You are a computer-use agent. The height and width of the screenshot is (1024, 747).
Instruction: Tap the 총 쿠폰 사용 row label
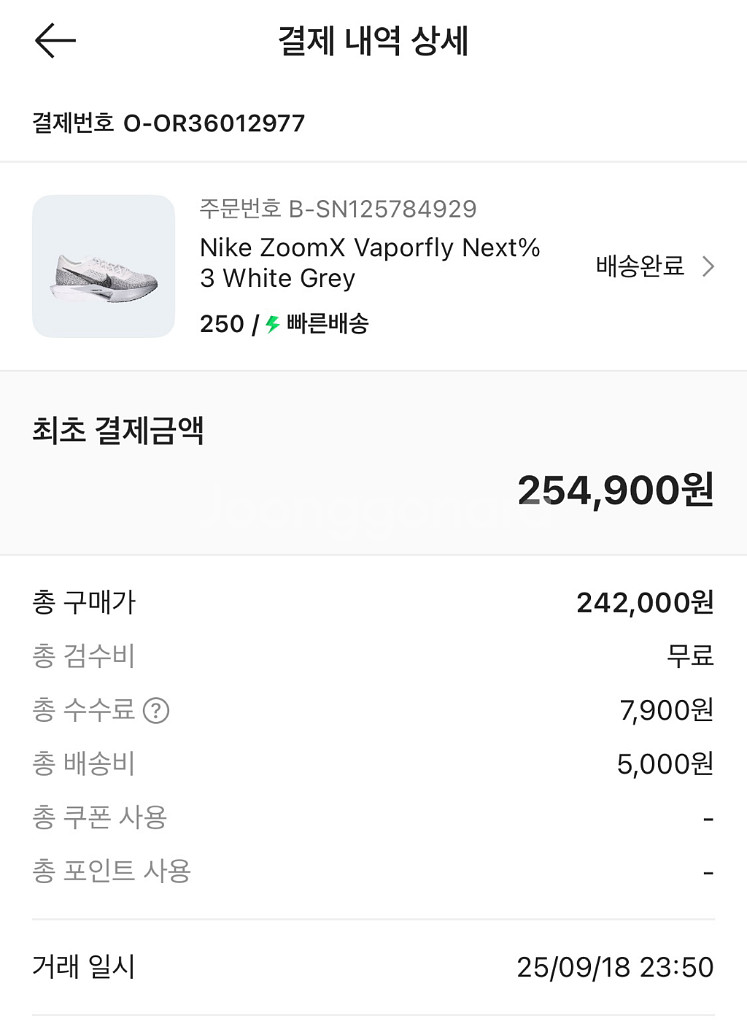point(99,817)
